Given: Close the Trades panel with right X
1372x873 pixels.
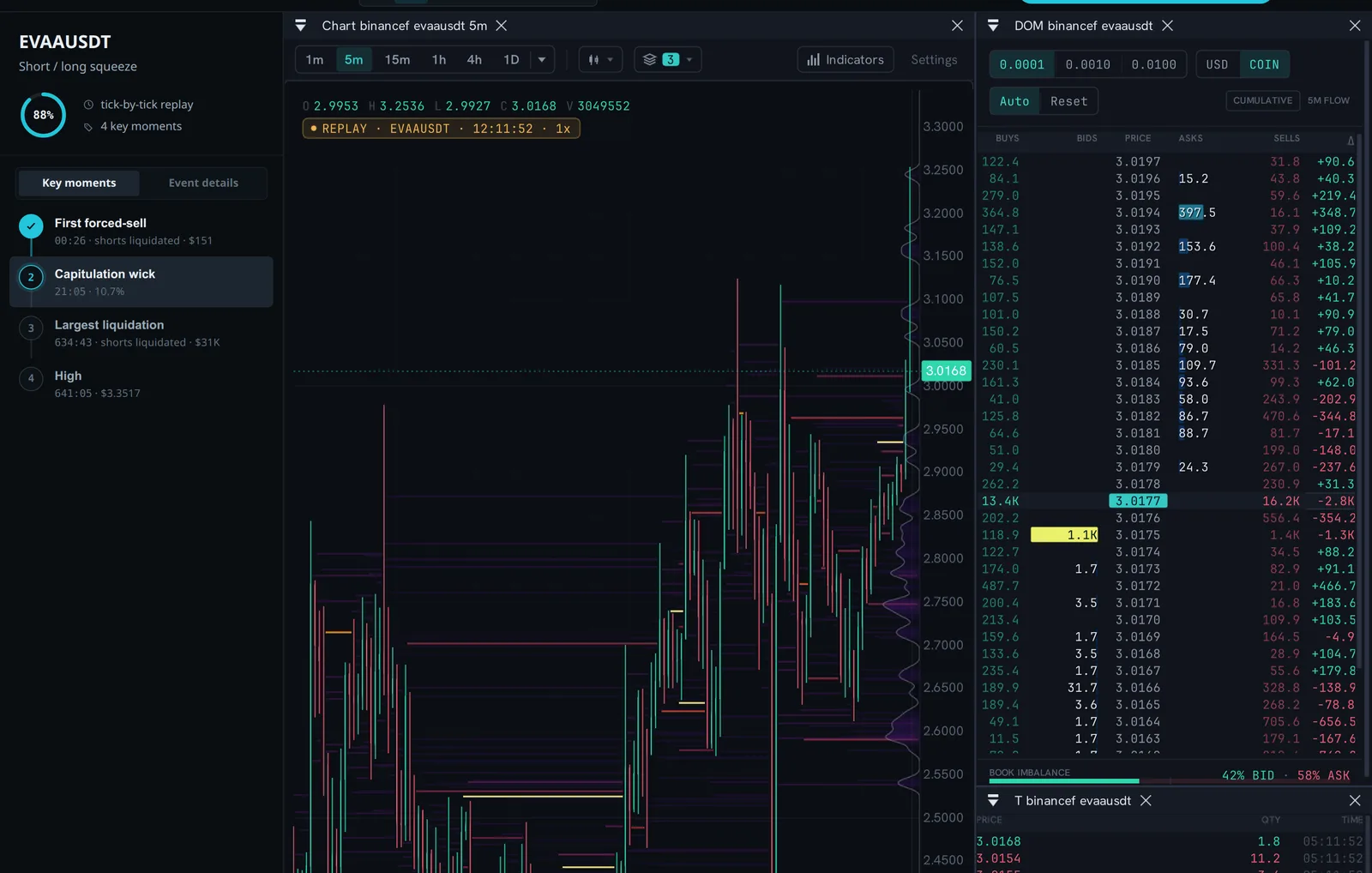Looking at the screenshot, I should pyautogui.click(x=1355, y=800).
